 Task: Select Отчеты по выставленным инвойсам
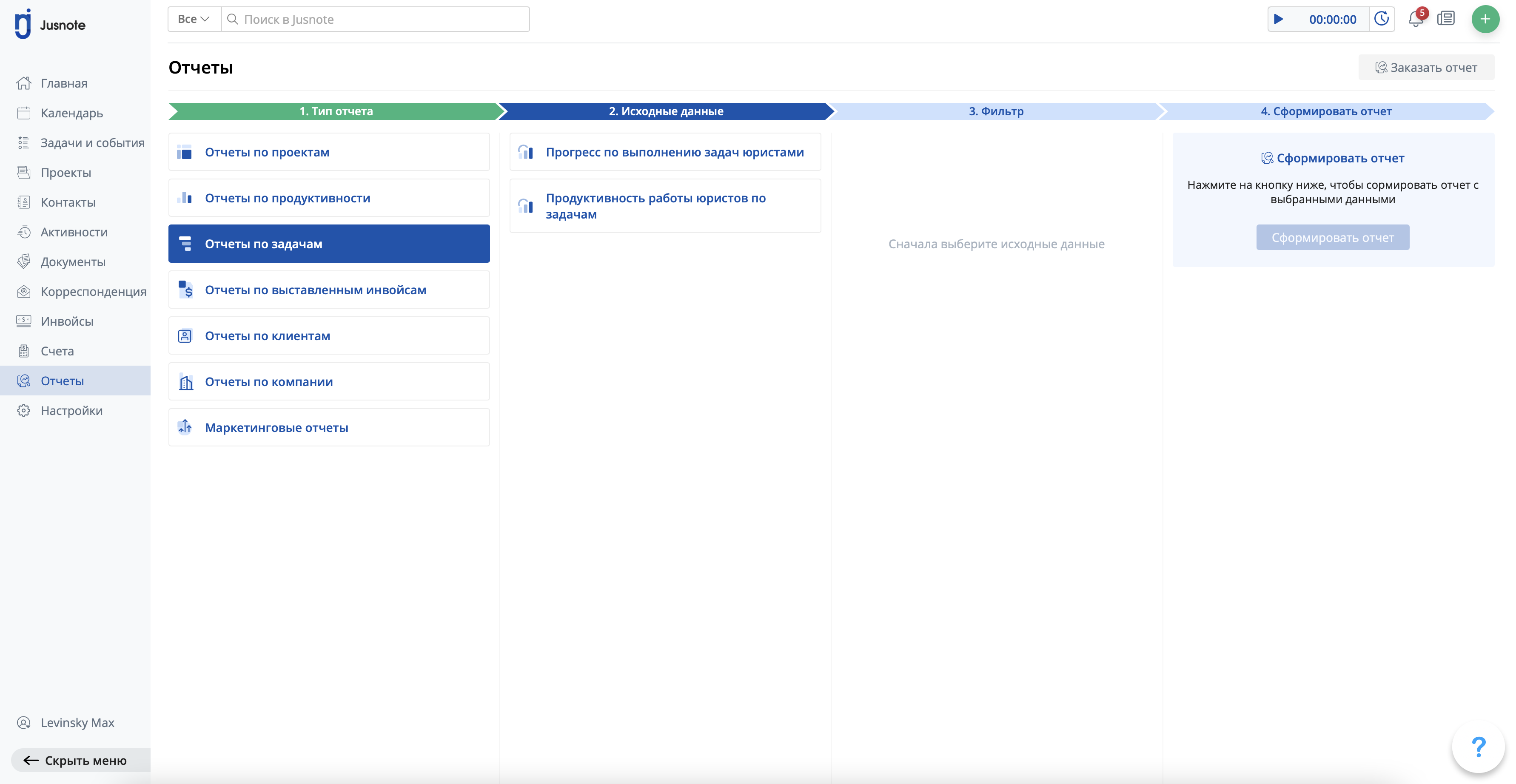click(x=329, y=290)
